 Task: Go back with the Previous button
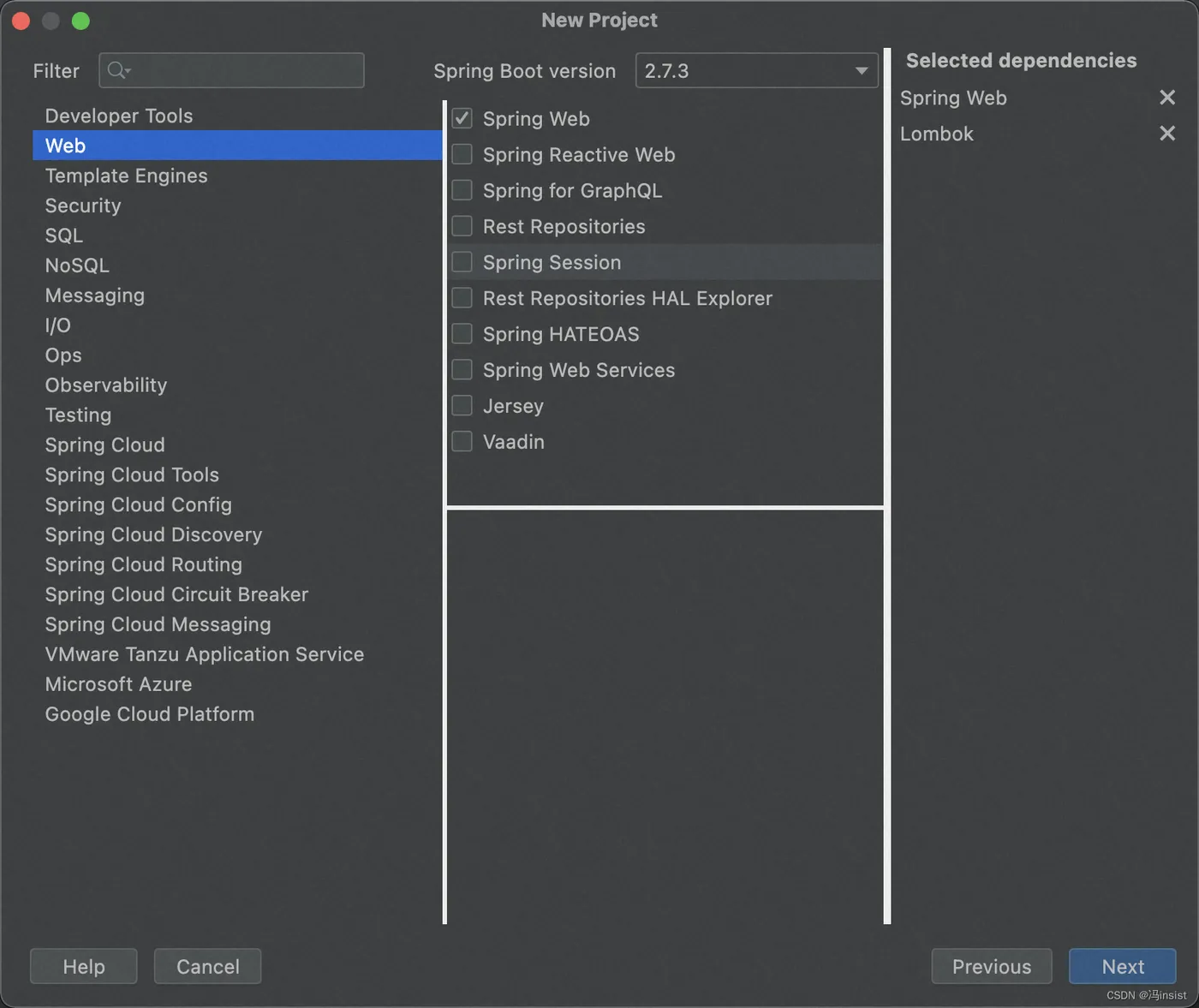pyautogui.click(x=992, y=967)
